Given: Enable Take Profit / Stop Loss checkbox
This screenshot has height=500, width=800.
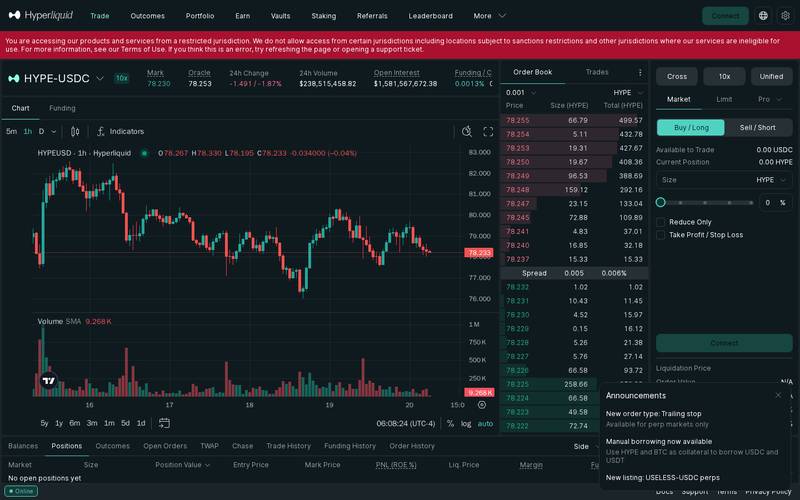Looking at the screenshot, I should coord(661,235).
